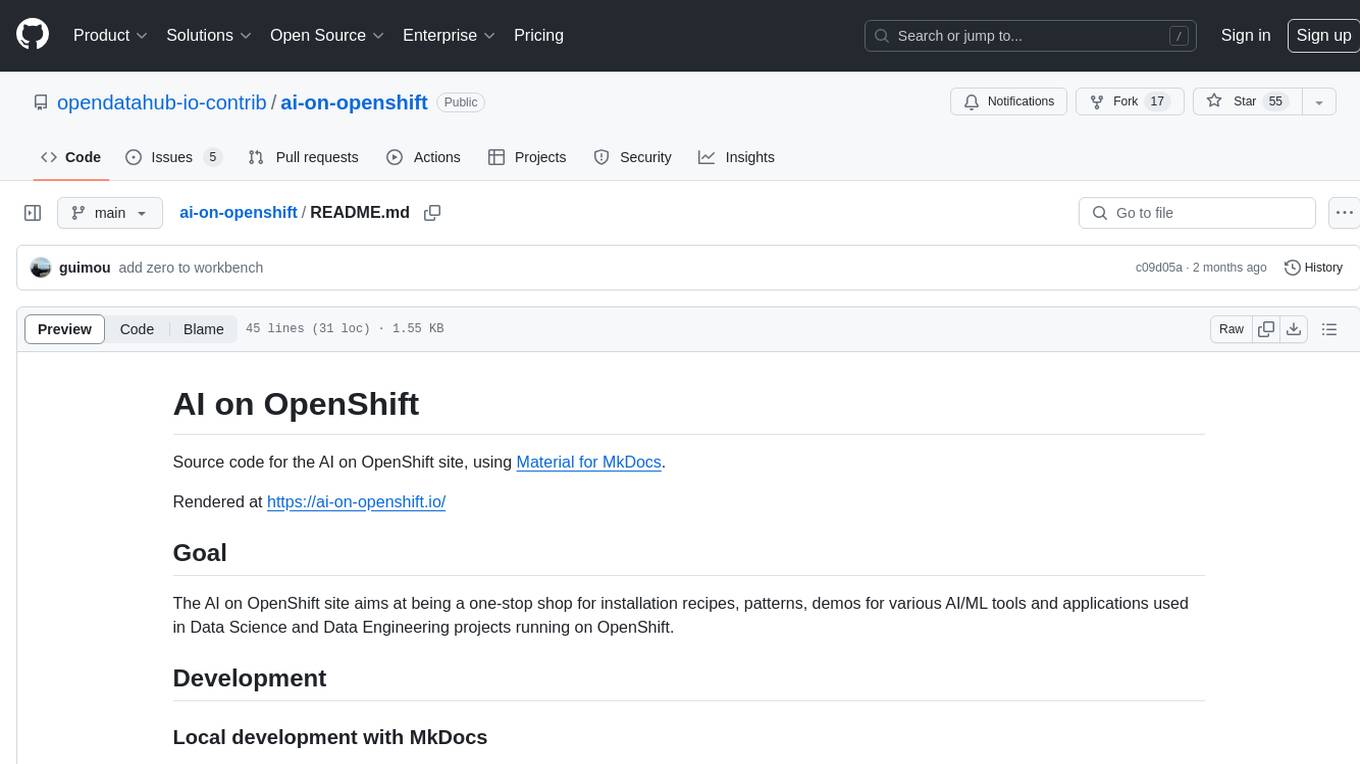This screenshot has width=1360, height=764.
Task: Expand the Open Source menu
Action: pyautogui.click(x=327, y=35)
